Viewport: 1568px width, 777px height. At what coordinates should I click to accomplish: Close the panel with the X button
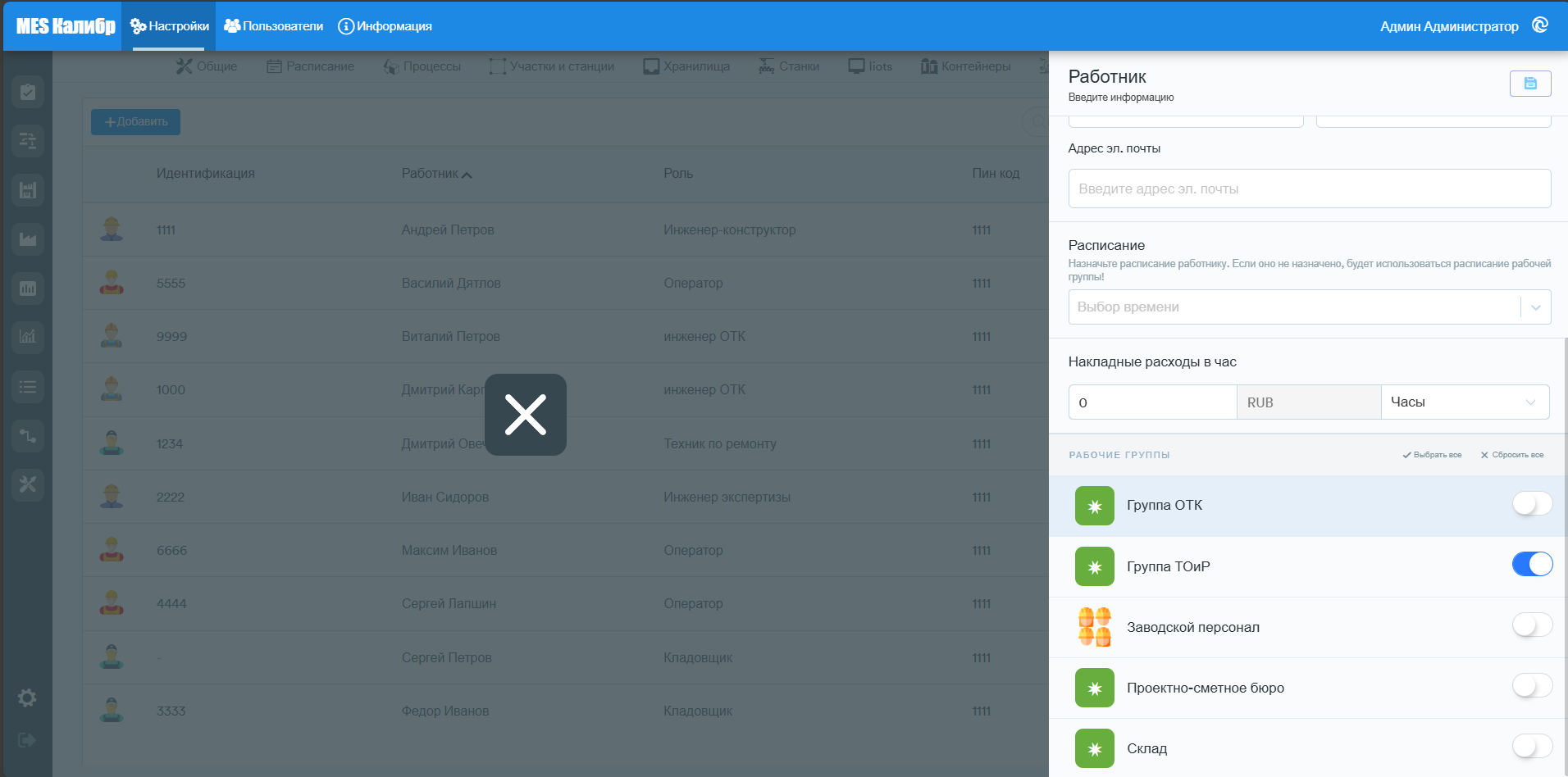526,415
